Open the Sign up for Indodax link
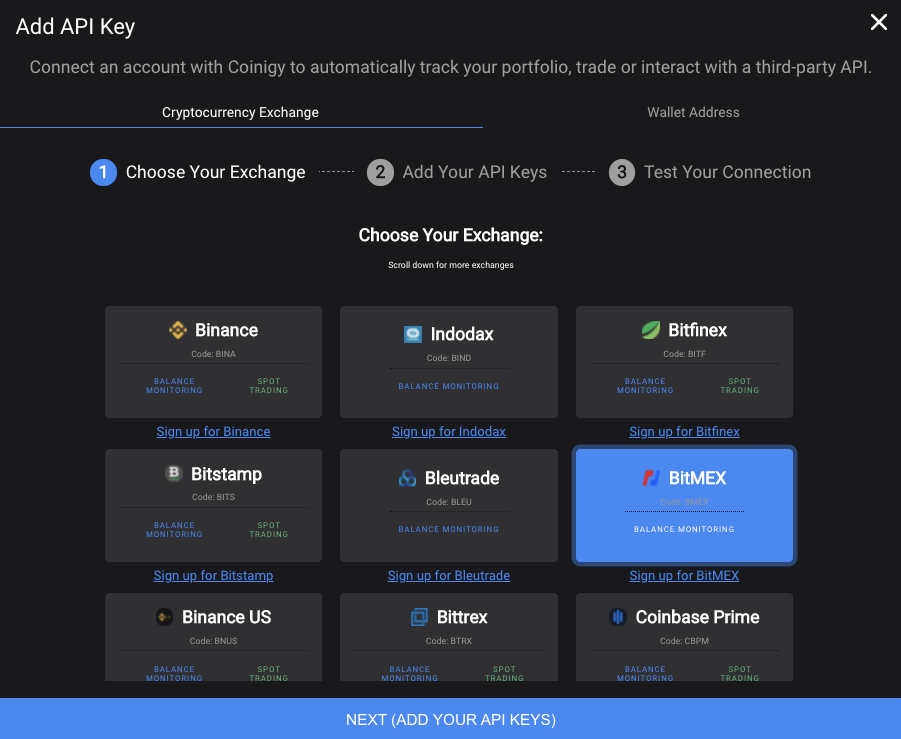 pyautogui.click(x=449, y=432)
